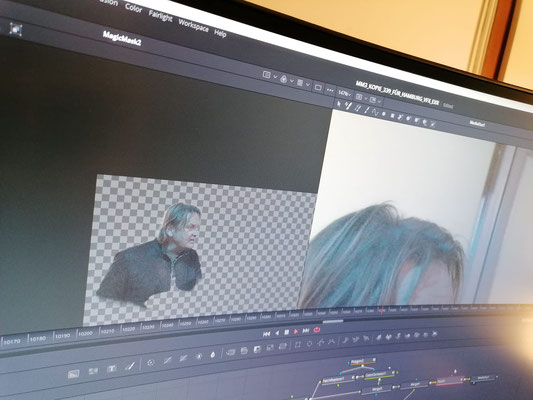Click the viewer LUT color icon
The width and height of the screenshot is (533, 400).
click(283, 79)
